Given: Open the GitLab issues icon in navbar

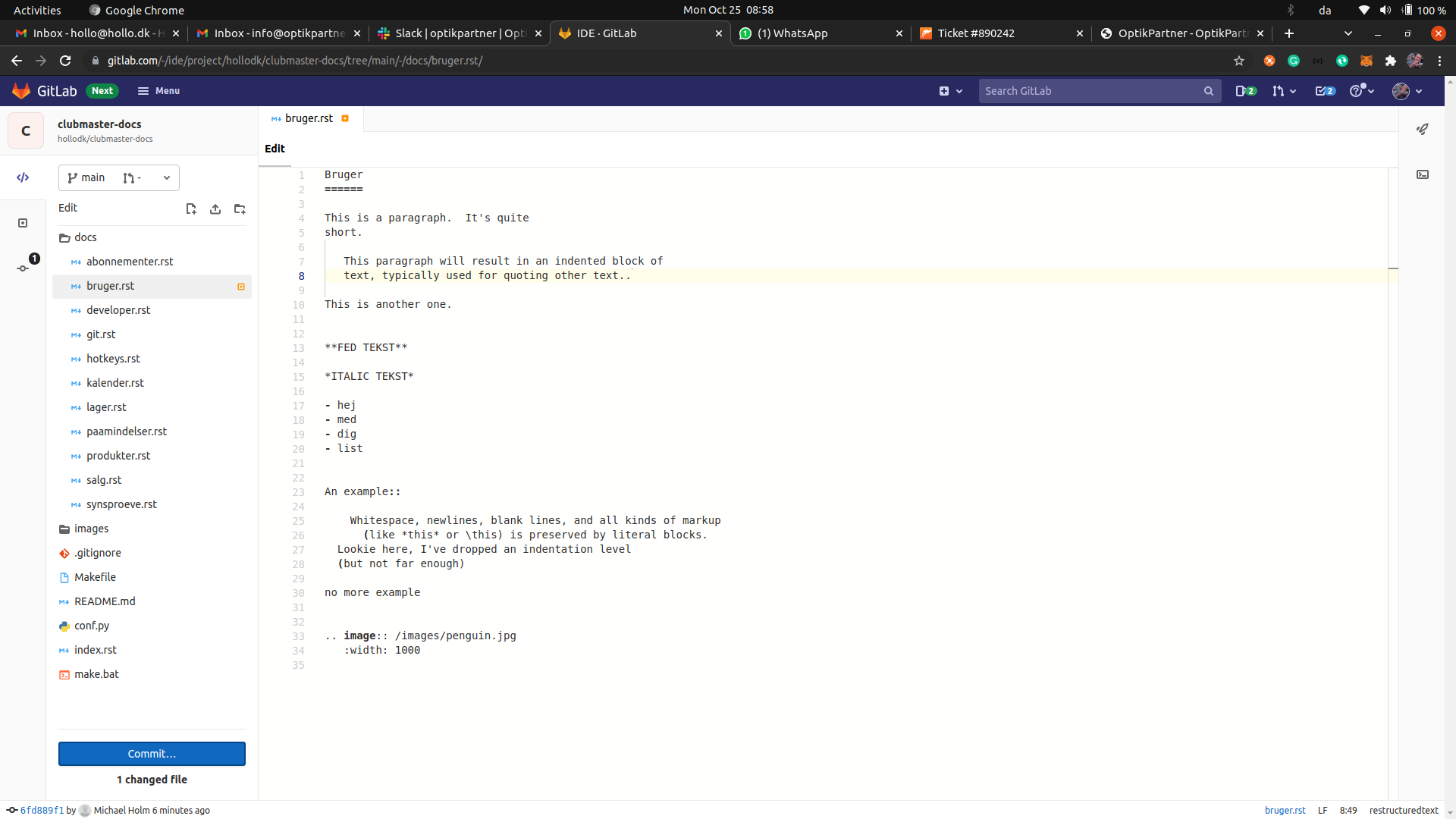Looking at the screenshot, I should tap(1245, 91).
